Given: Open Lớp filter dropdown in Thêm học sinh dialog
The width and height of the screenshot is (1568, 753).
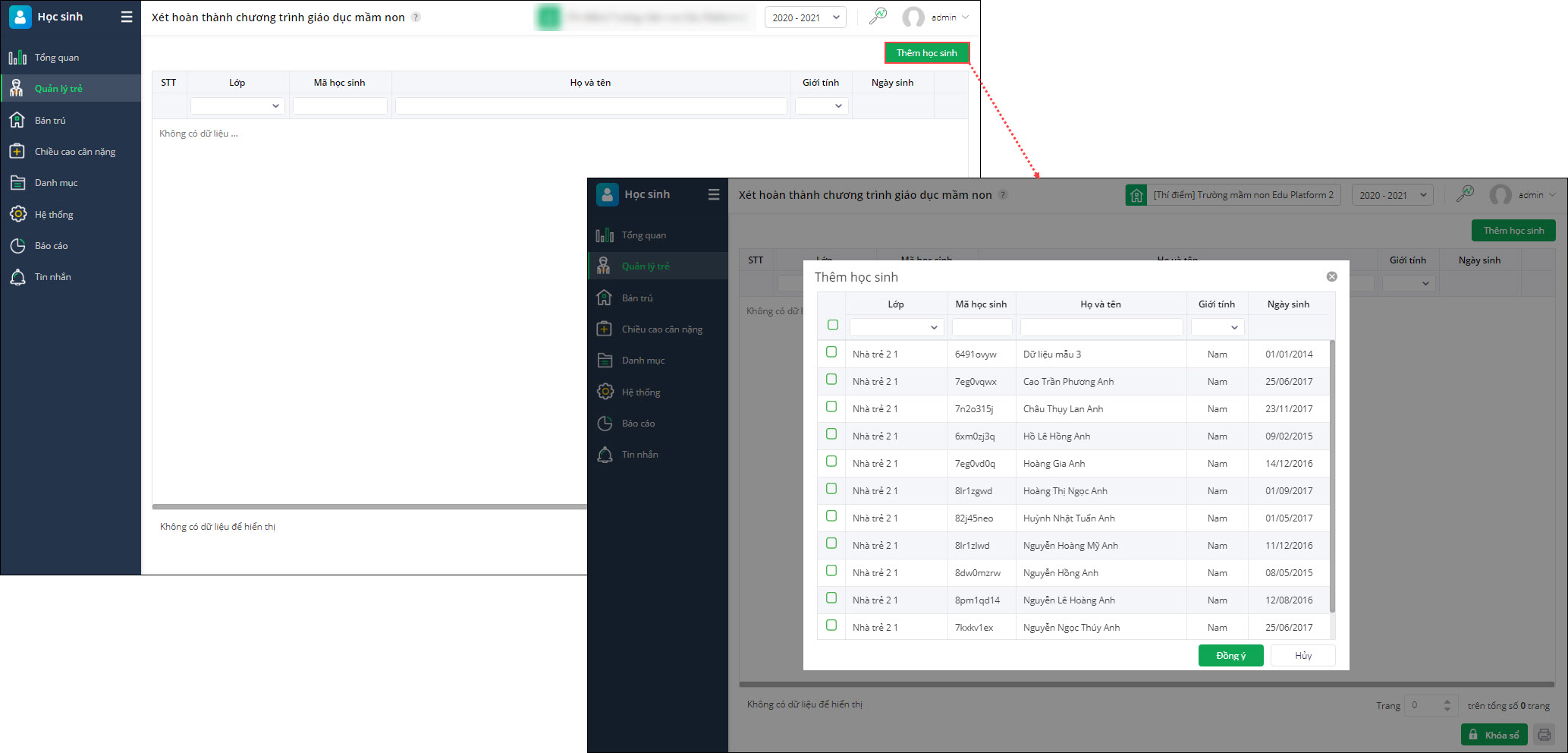Looking at the screenshot, I should (897, 327).
